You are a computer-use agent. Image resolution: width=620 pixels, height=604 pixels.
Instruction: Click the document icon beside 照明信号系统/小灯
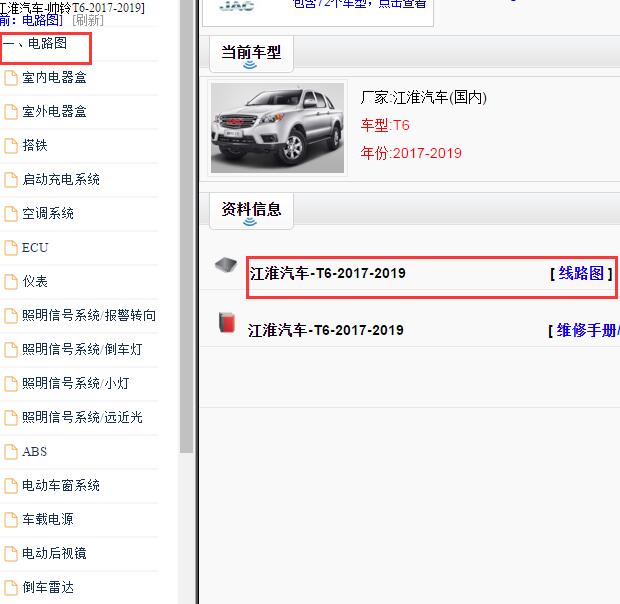11,384
